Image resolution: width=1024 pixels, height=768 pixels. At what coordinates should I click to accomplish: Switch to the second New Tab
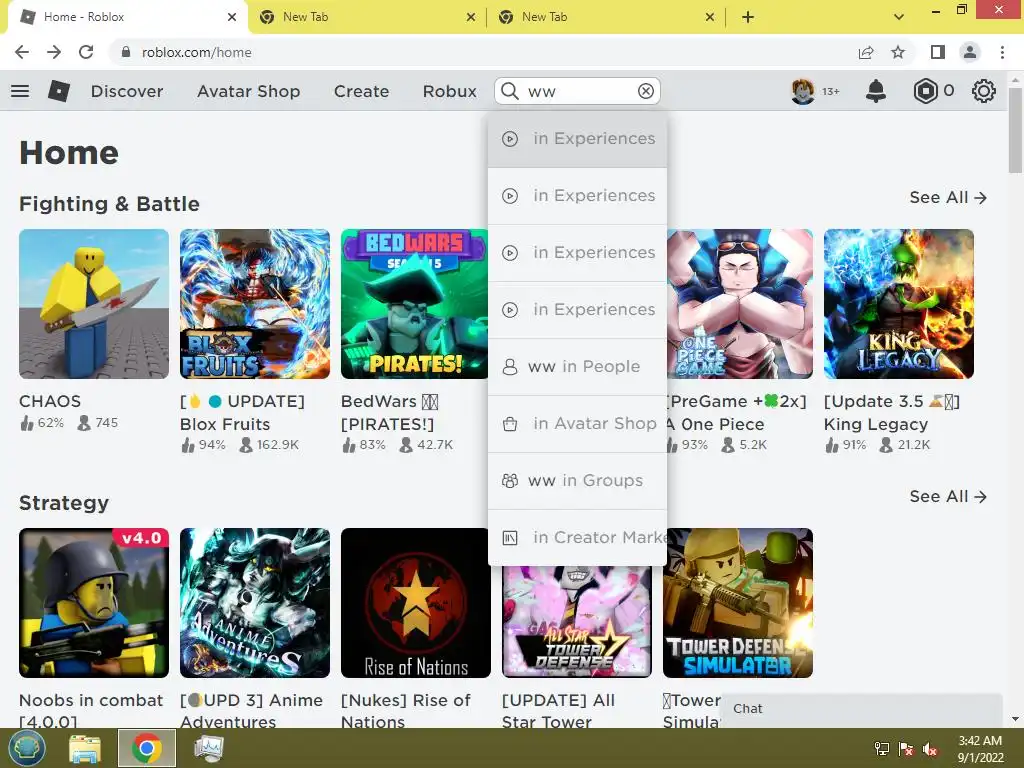pyautogui.click(x=366, y=17)
